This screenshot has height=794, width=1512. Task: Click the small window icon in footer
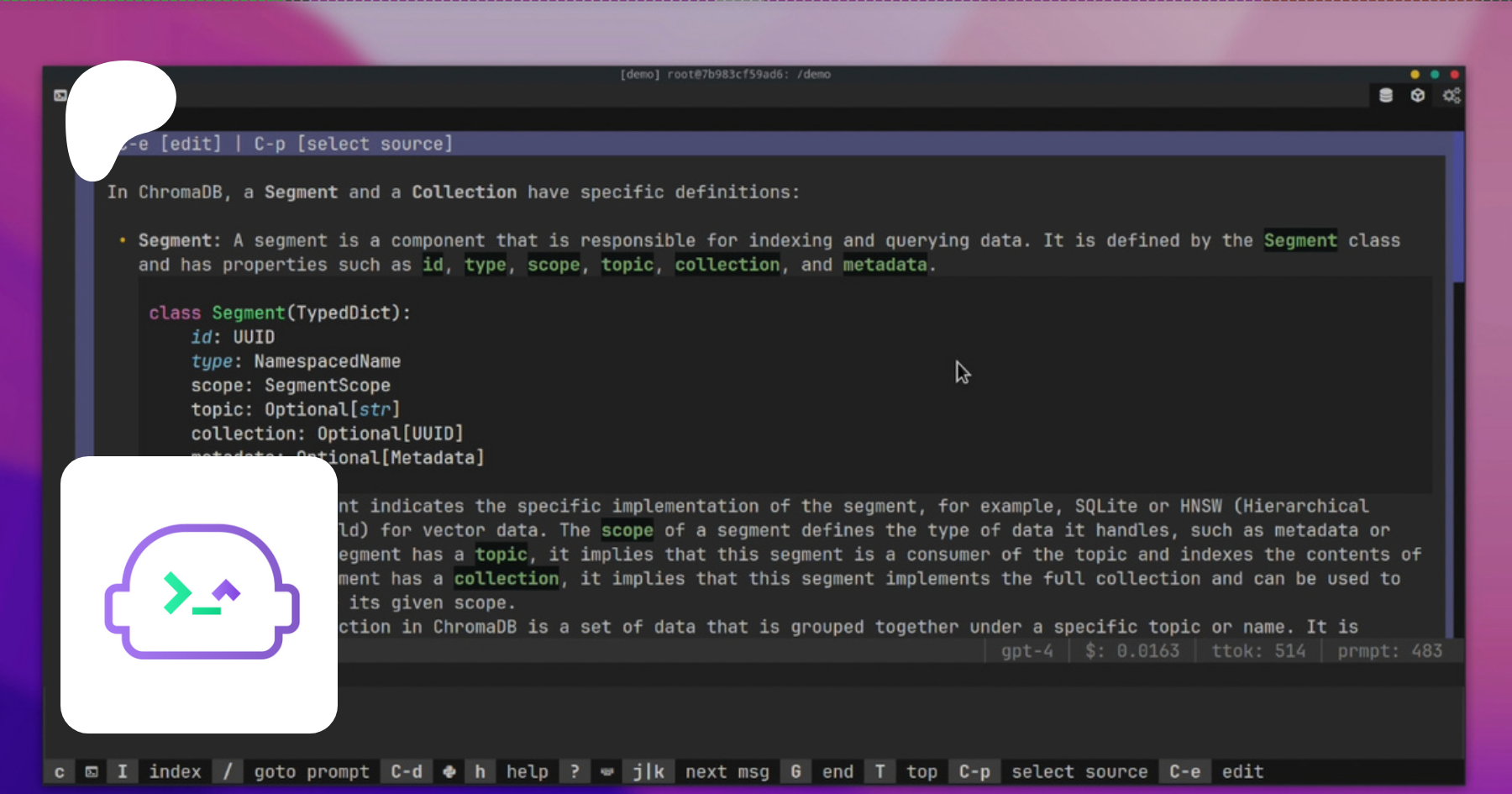pos(92,771)
